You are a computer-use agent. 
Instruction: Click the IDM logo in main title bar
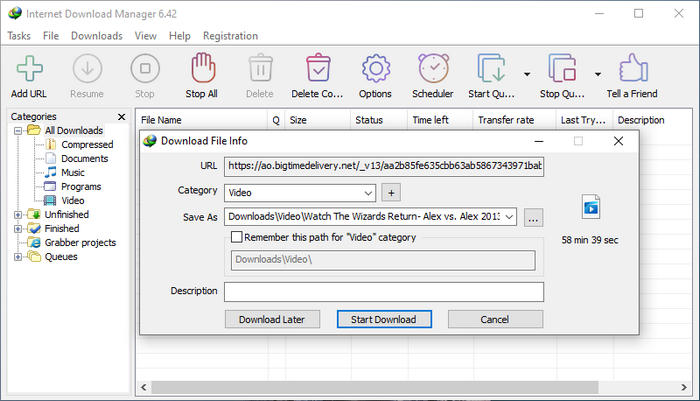pos(15,13)
